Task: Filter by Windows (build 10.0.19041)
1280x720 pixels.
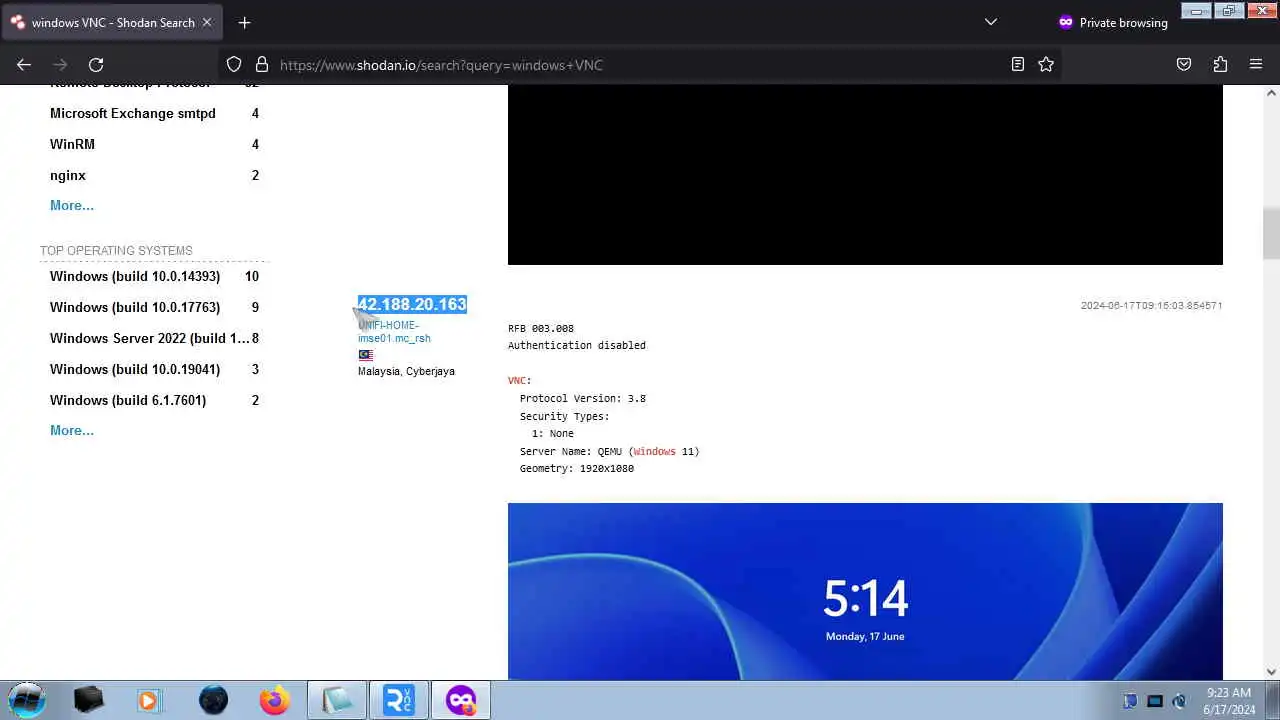Action: tap(135, 369)
